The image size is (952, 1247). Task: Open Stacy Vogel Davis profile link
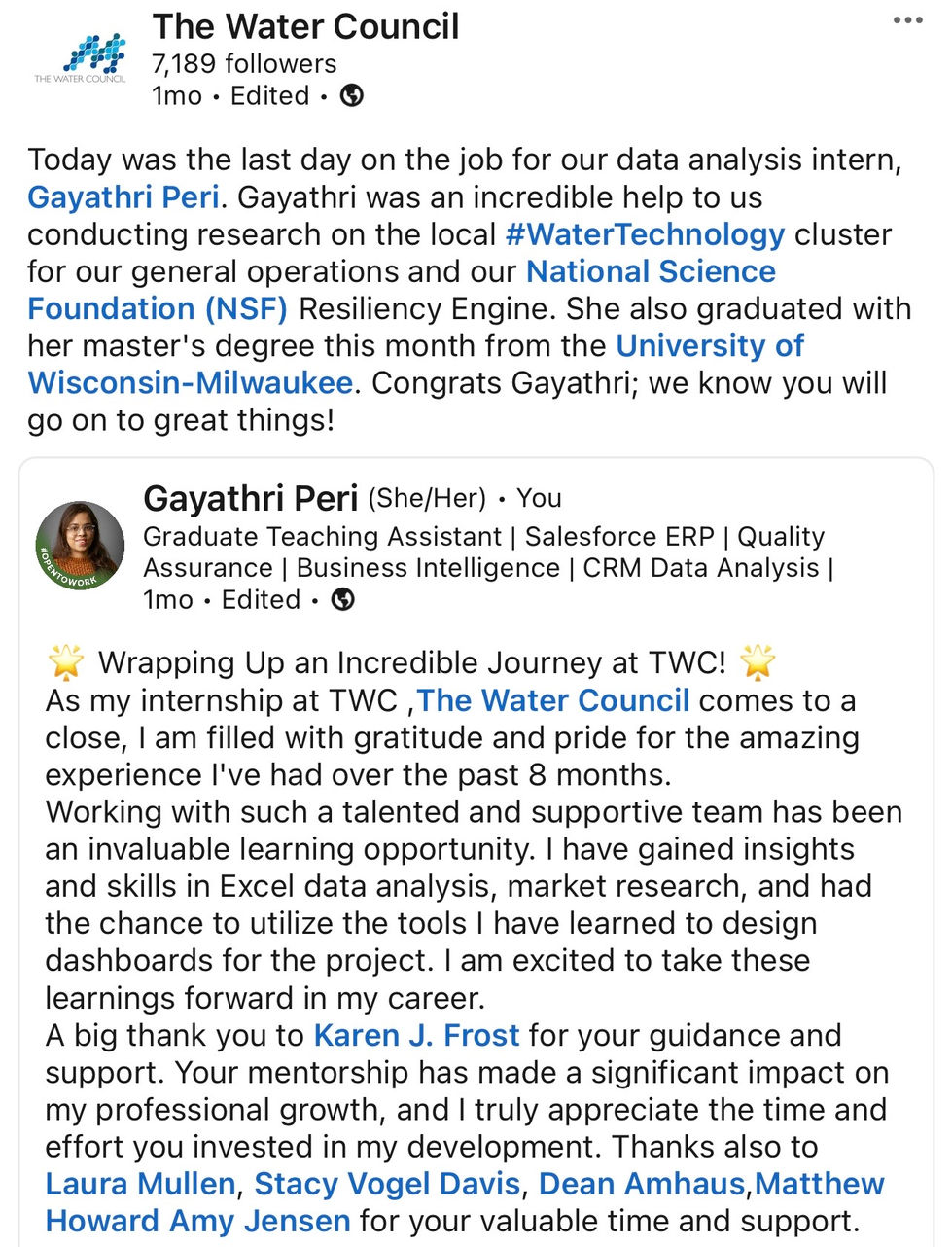387,1184
